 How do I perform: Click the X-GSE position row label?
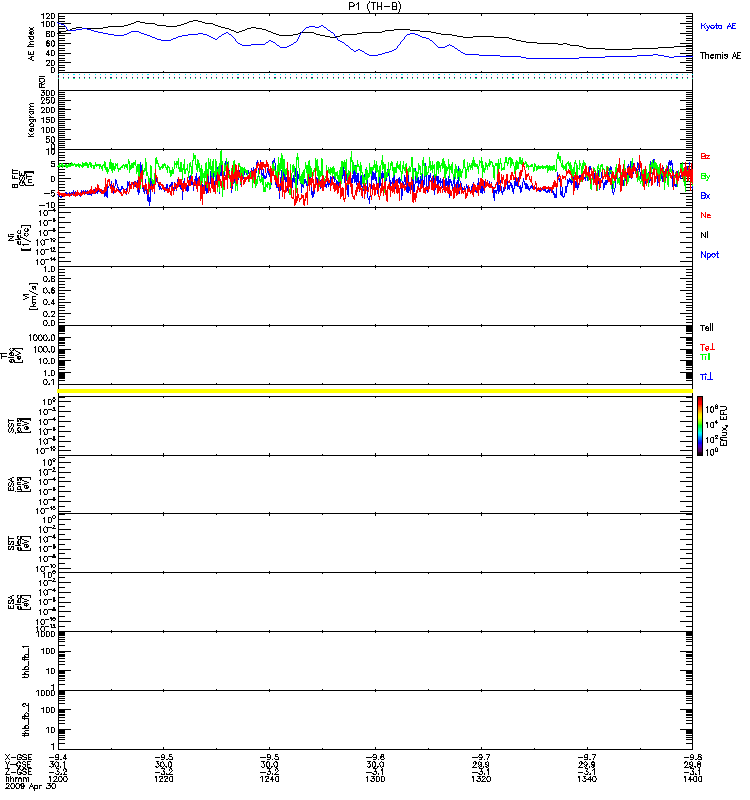[x=18, y=758]
